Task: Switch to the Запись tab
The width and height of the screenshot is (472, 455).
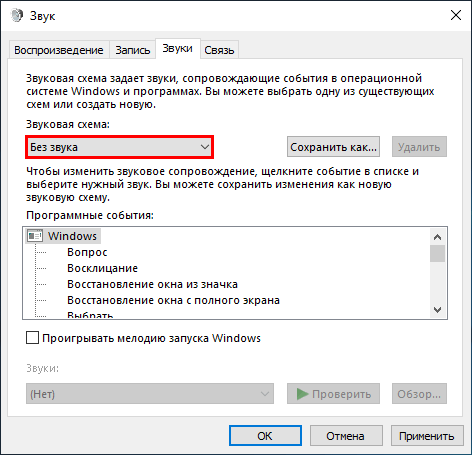Action: (x=133, y=50)
